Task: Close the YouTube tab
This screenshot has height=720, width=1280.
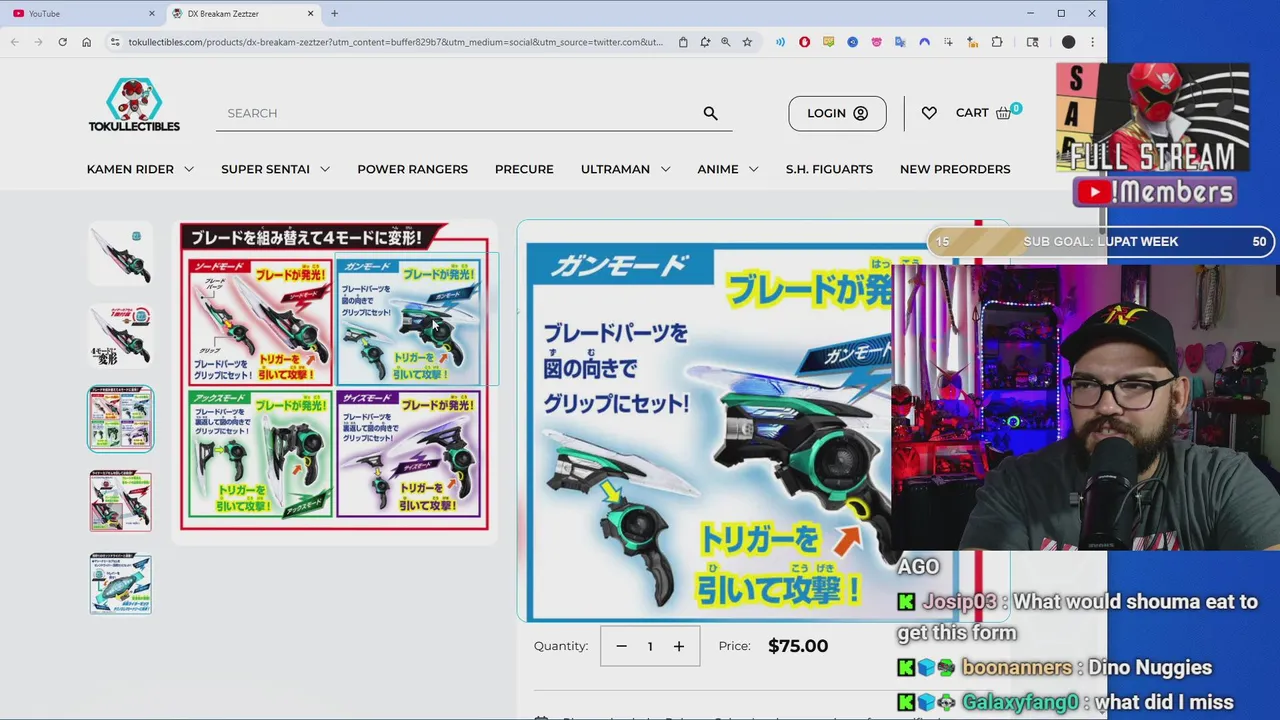Action: click(x=152, y=13)
